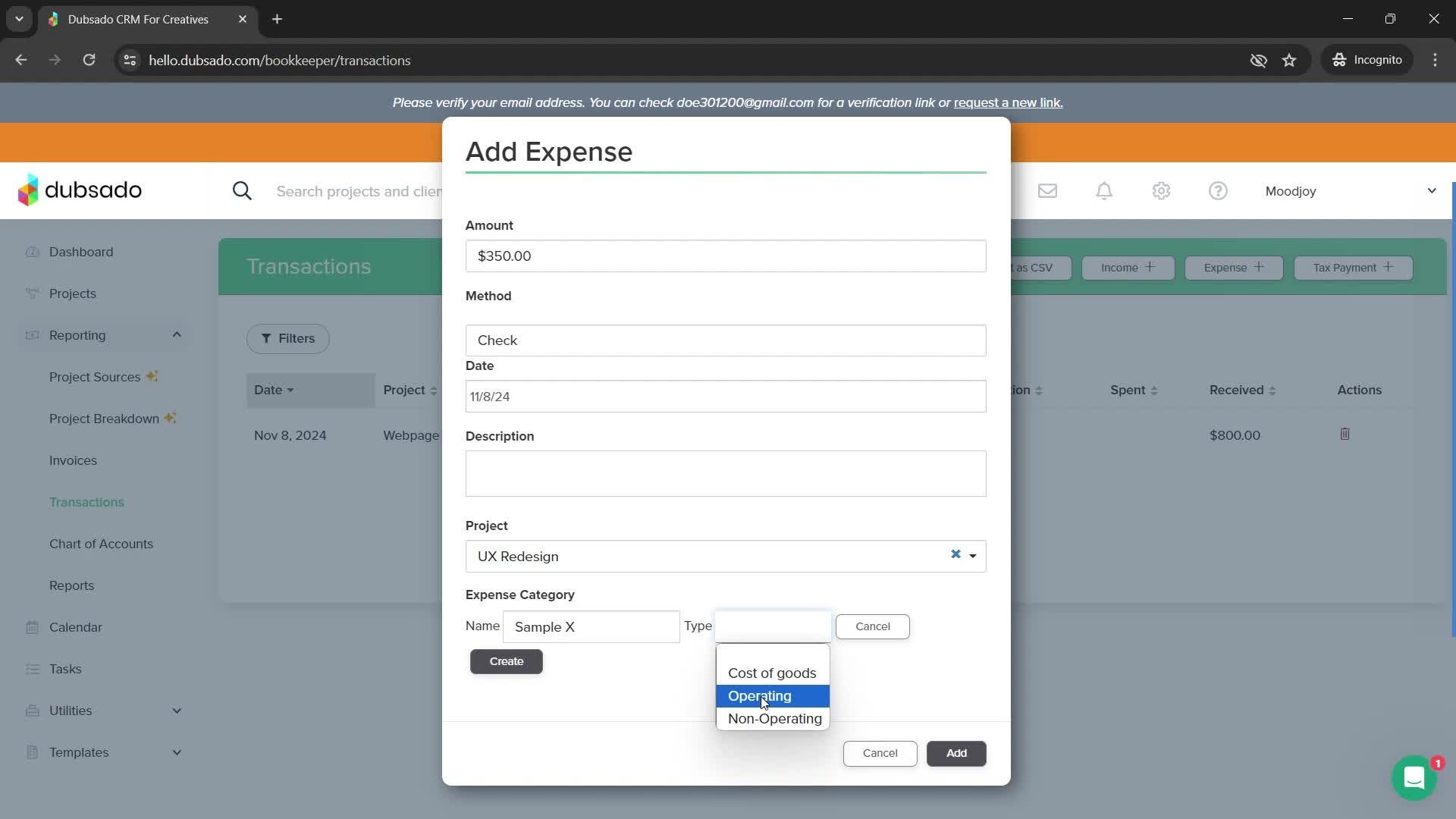Open search magnifier icon
The width and height of the screenshot is (1456, 819).
[242, 191]
